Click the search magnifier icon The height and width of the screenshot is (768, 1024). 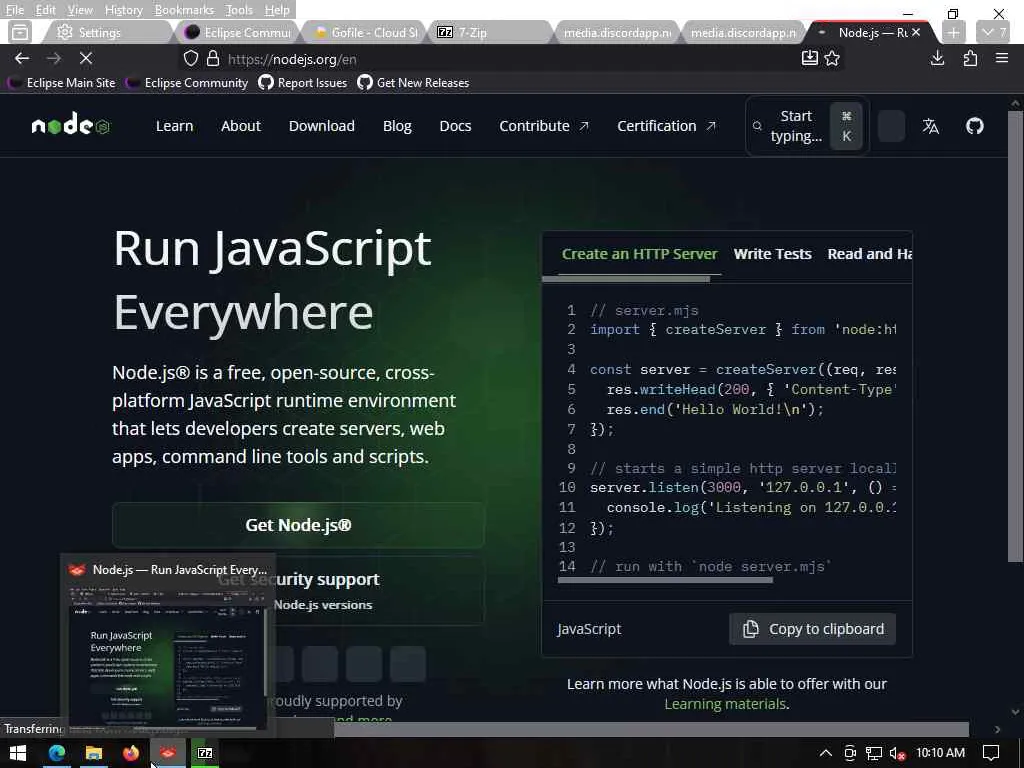757,126
